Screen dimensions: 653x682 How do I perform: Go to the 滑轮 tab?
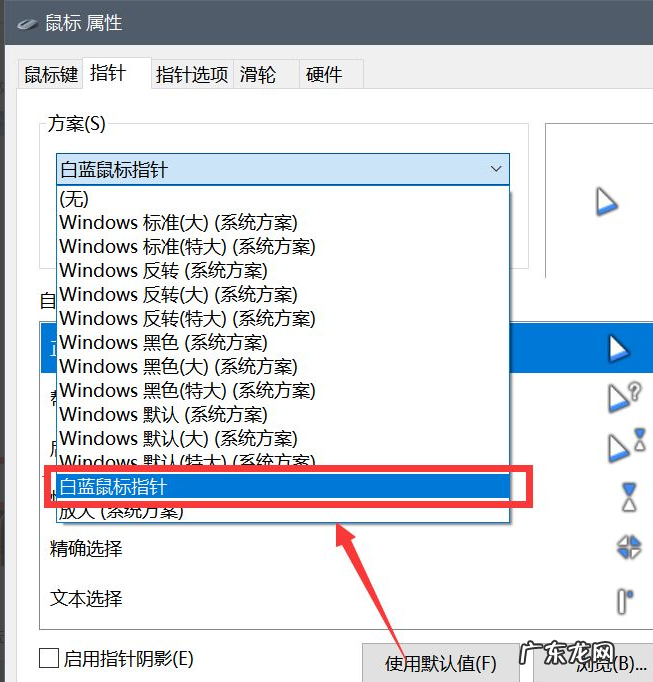tap(266, 74)
